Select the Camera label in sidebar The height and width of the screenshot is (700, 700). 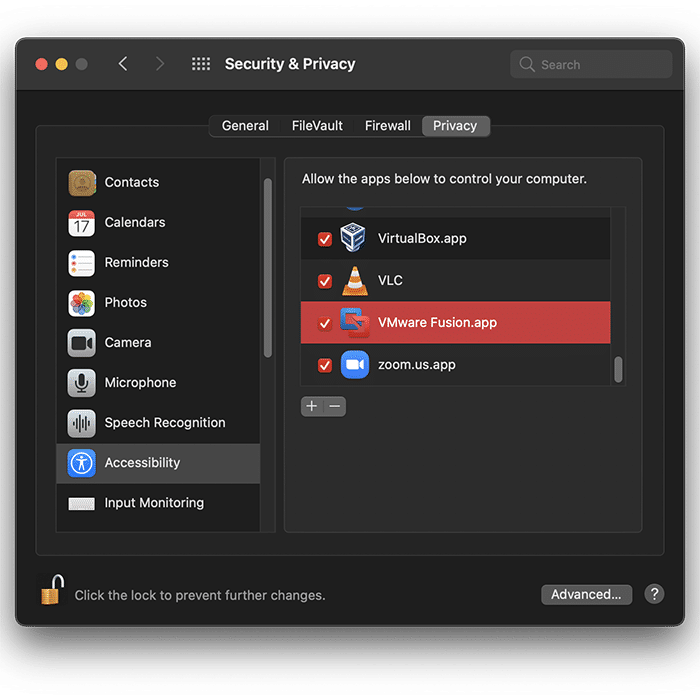point(128,343)
